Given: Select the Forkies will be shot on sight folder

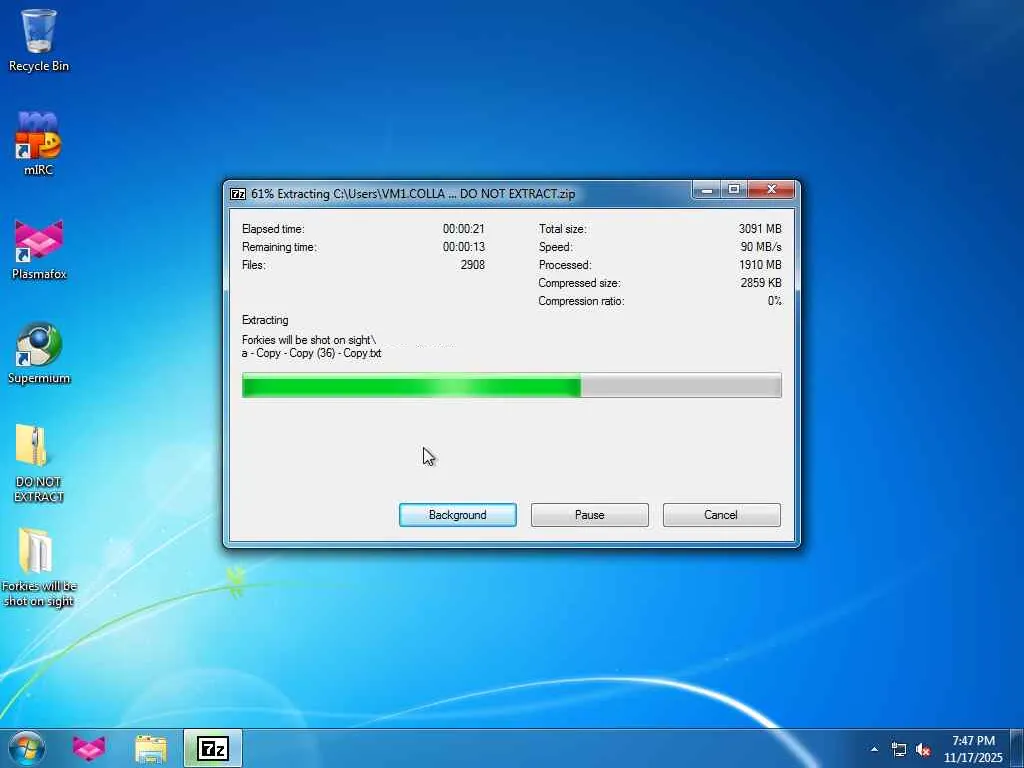Looking at the screenshot, I should click(x=39, y=568).
